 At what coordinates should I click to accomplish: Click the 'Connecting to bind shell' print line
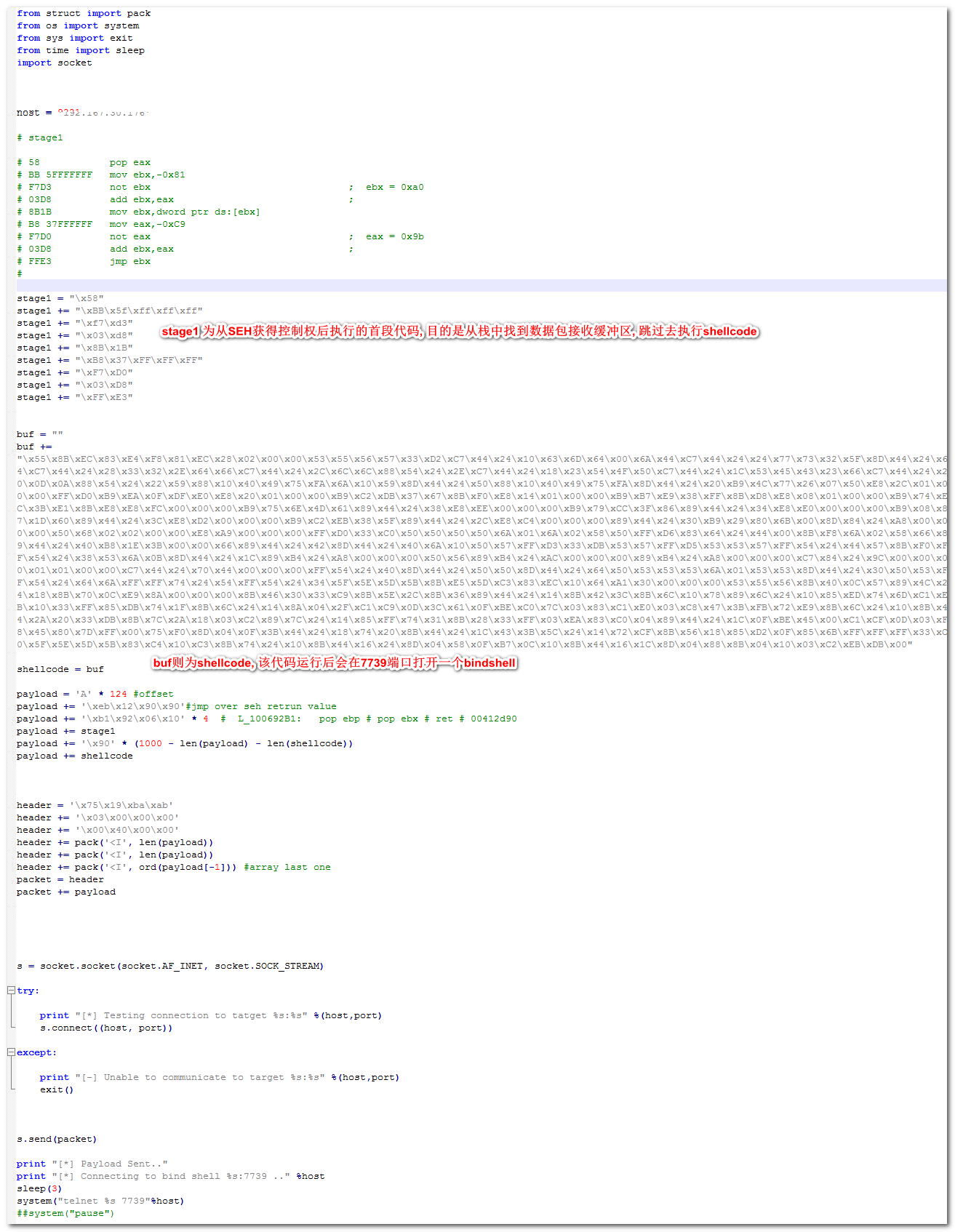tap(171, 1176)
